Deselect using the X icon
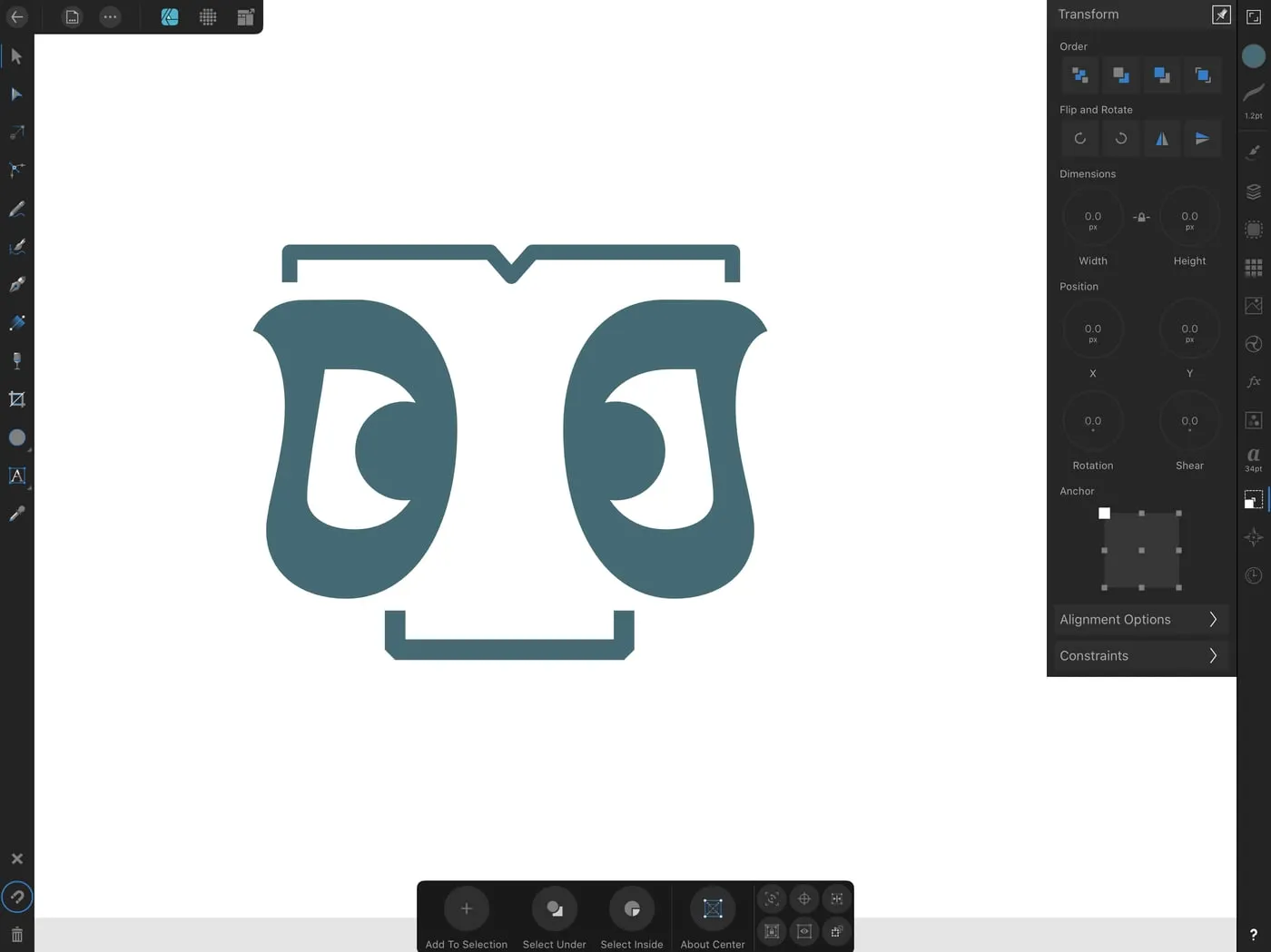The image size is (1271, 952). [16, 859]
